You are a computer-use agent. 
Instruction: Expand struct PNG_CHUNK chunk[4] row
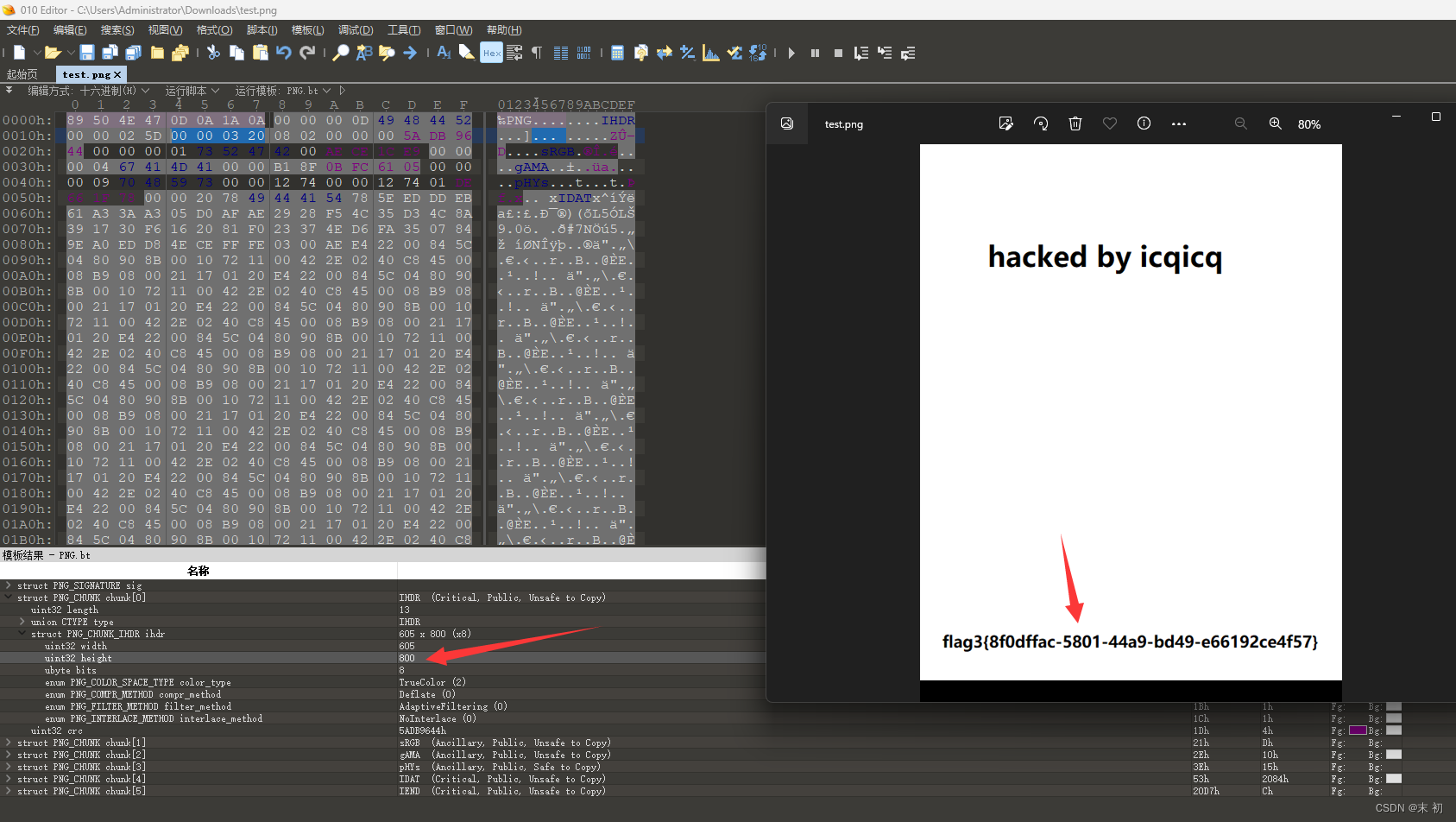pyautogui.click(x=9, y=779)
